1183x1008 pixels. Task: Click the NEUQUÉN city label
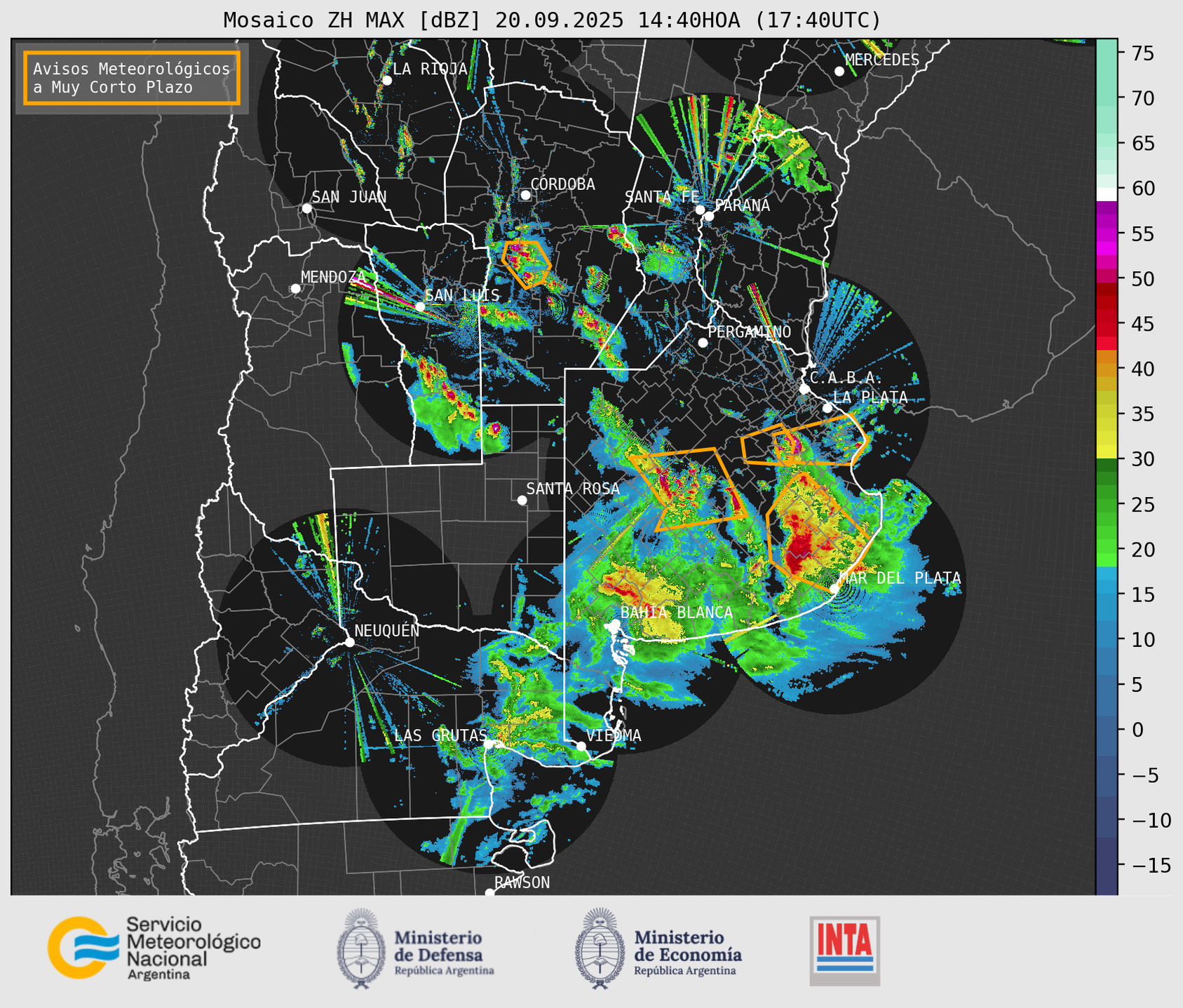tap(386, 631)
